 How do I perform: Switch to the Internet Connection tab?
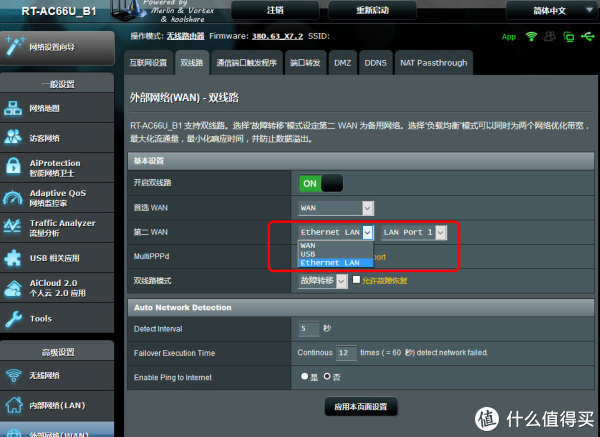[x=148, y=63]
